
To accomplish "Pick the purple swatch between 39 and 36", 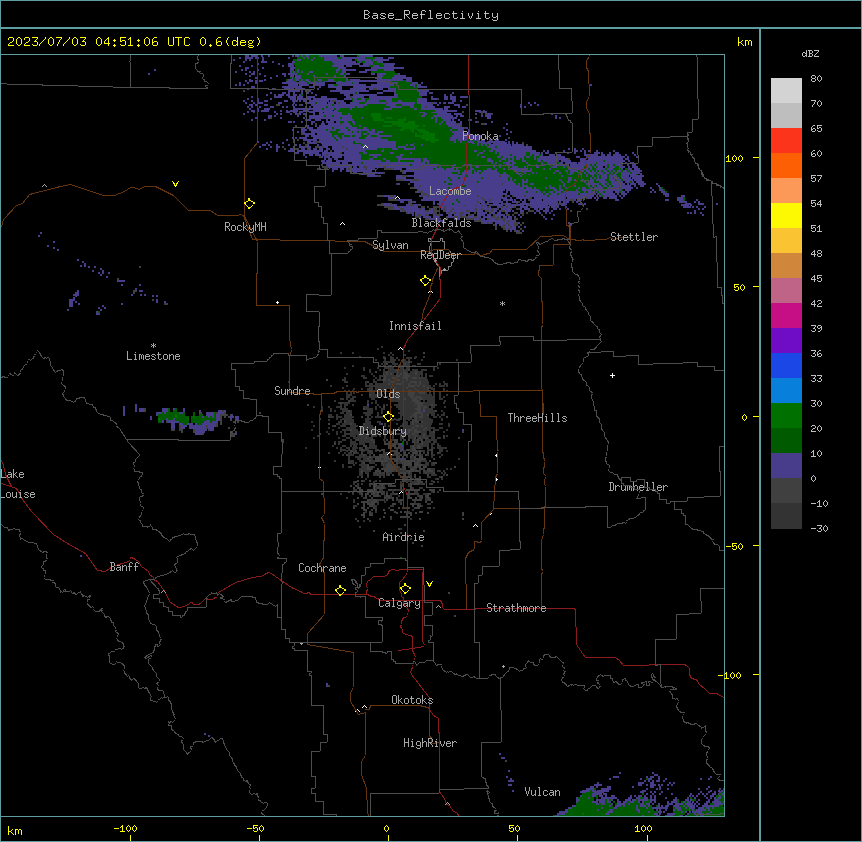I will (786, 341).
